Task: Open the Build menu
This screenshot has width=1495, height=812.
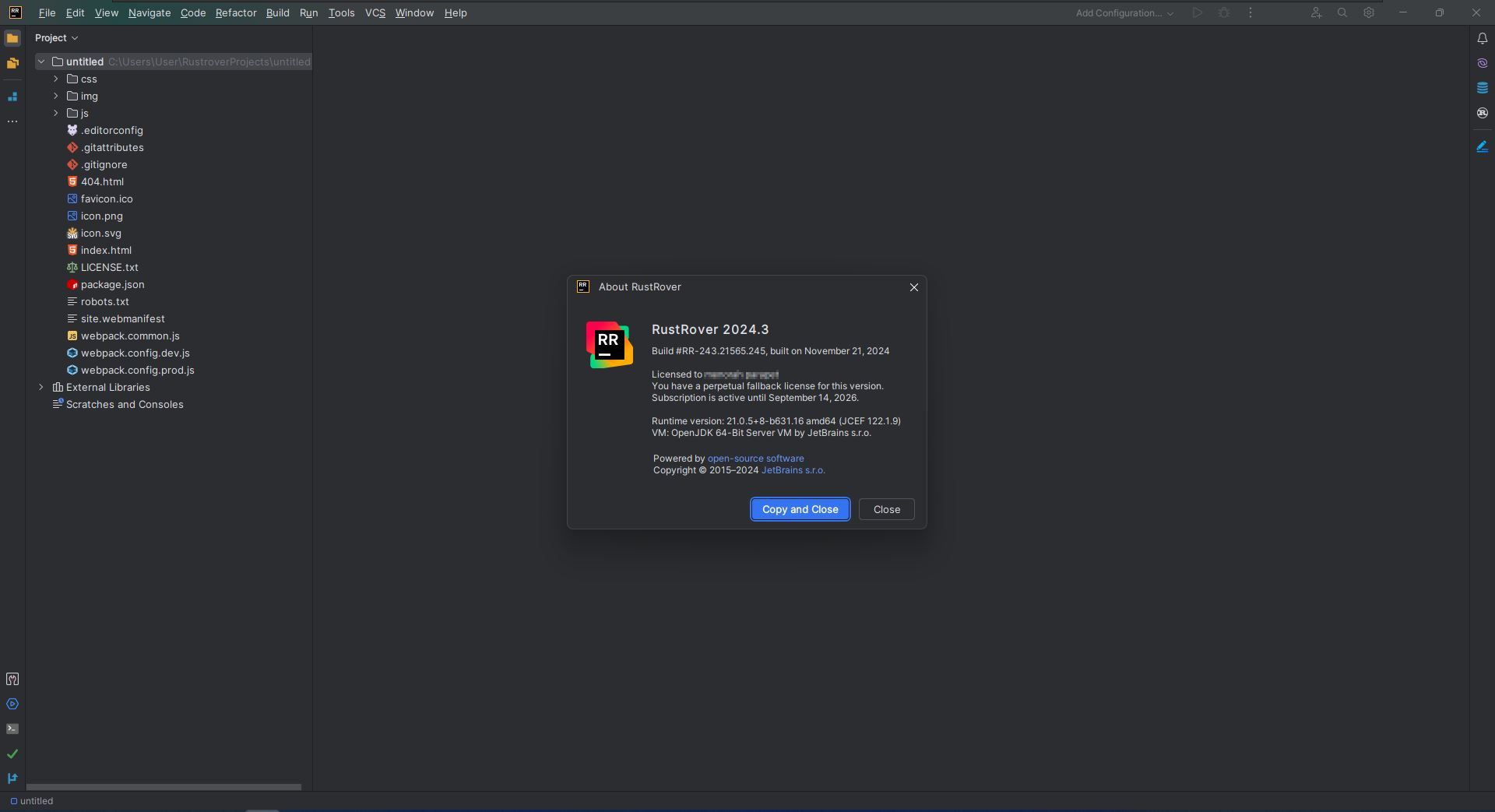Action: coord(278,12)
